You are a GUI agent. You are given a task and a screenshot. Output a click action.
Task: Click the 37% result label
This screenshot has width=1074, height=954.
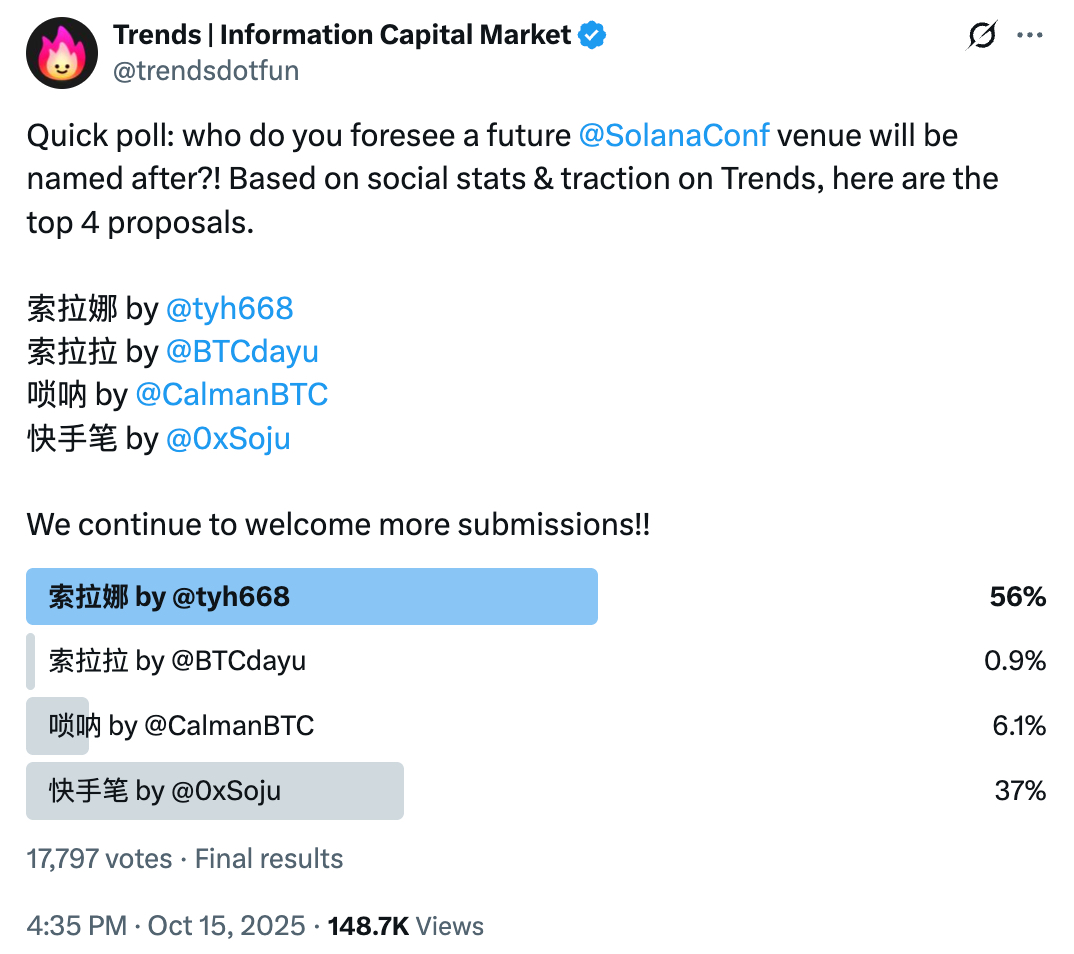click(1020, 791)
